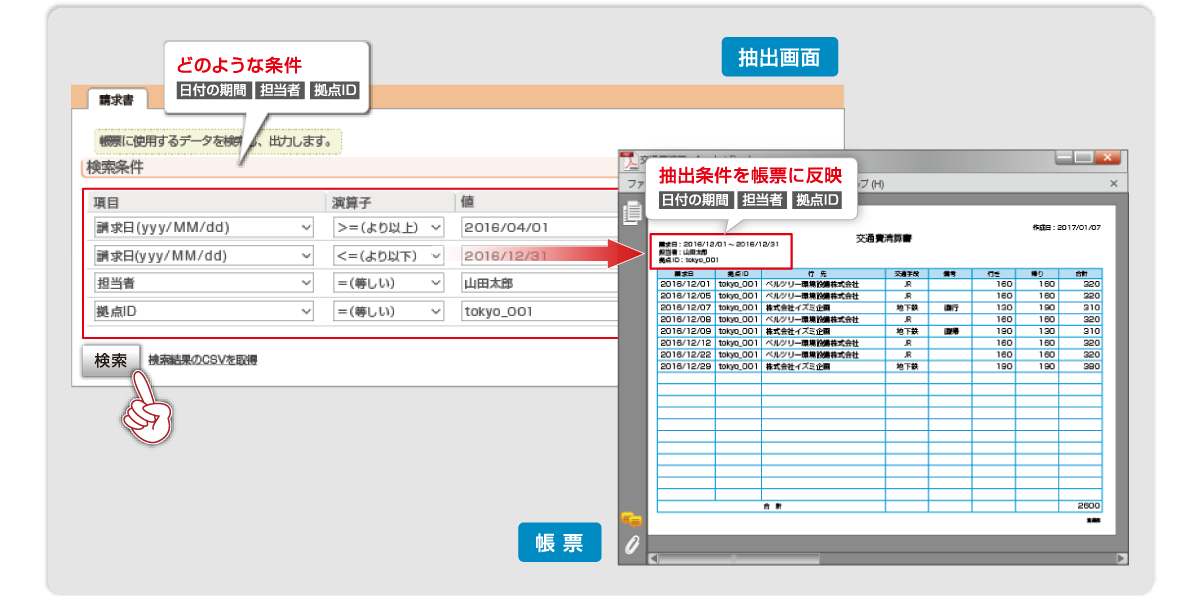Image resolution: width=1200 pixels, height=600 pixels.
Task: Select the 請求書 tab
Action: tap(117, 100)
